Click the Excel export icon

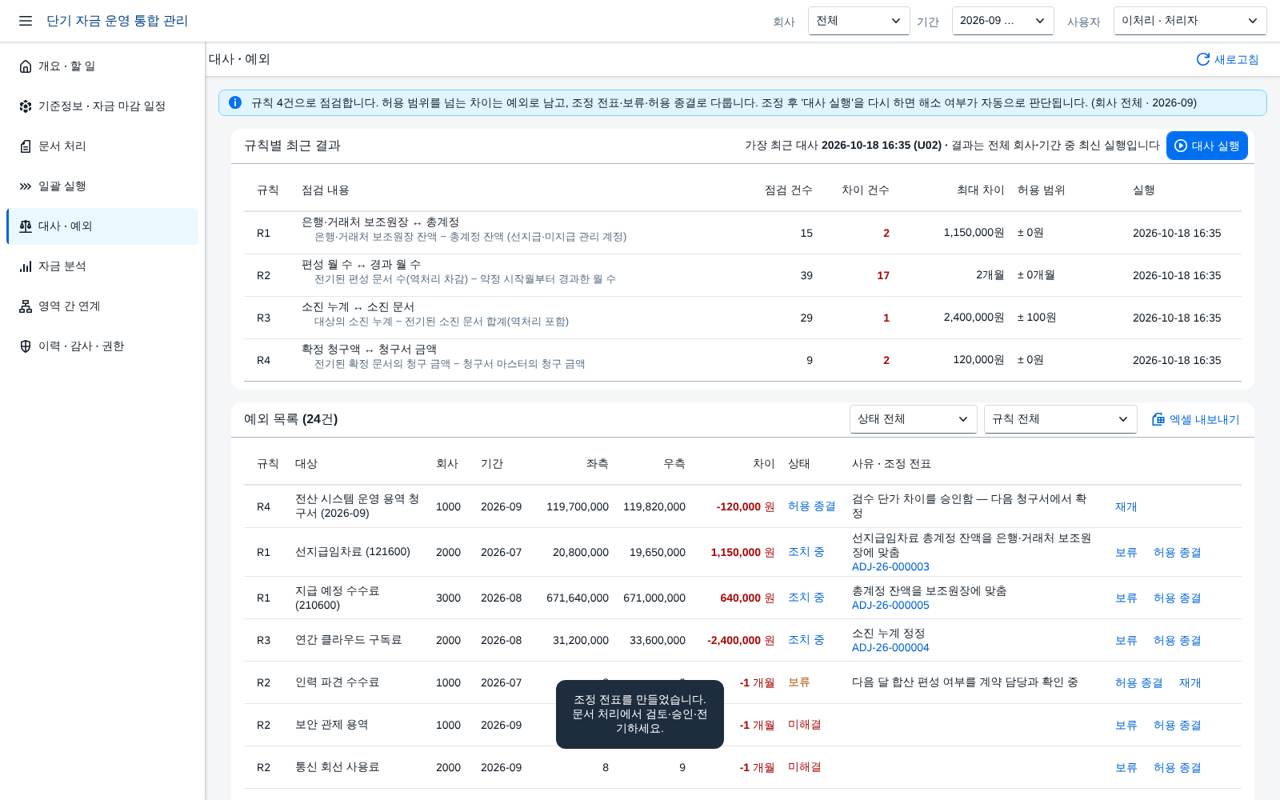tap(1159, 419)
